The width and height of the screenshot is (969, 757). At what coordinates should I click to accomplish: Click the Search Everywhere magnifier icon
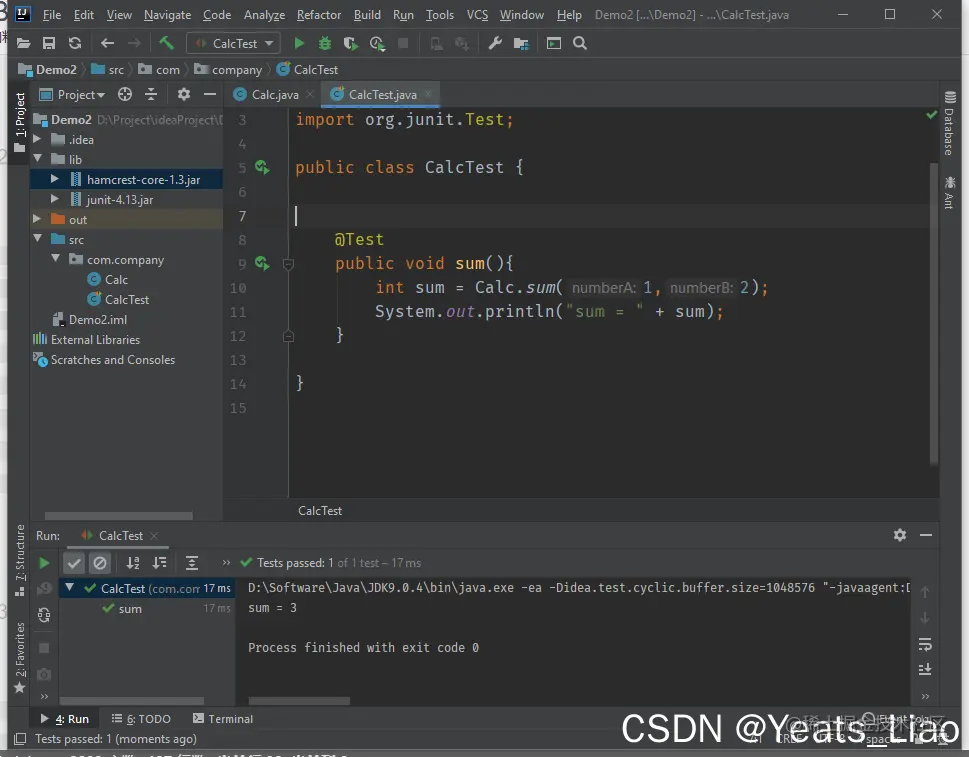(x=580, y=43)
